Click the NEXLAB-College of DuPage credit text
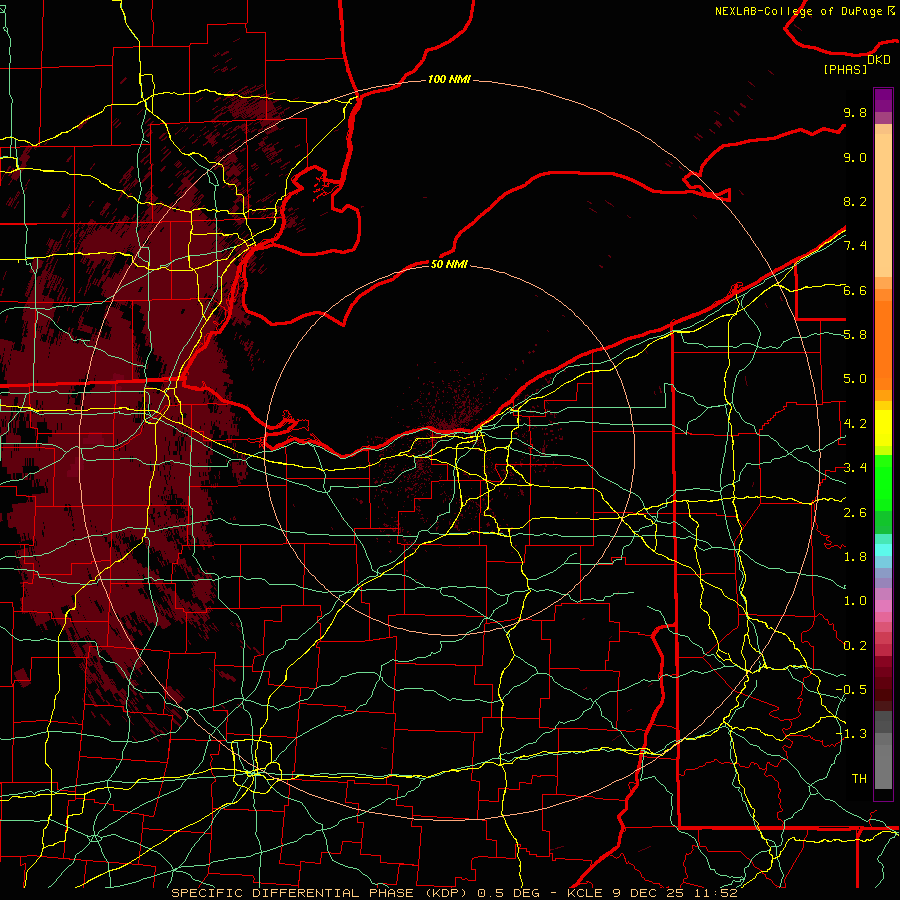This screenshot has height=900, width=900. (x=805, y=11)
